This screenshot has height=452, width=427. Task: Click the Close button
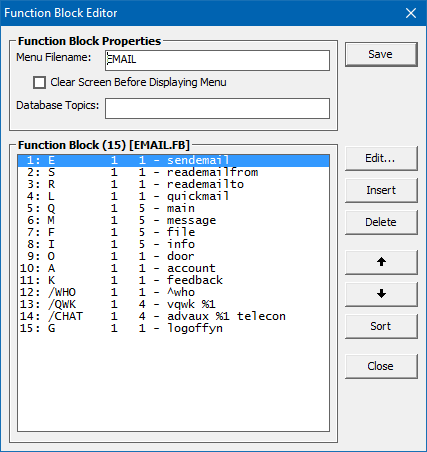pyautogui.click(x=381, y=366)
